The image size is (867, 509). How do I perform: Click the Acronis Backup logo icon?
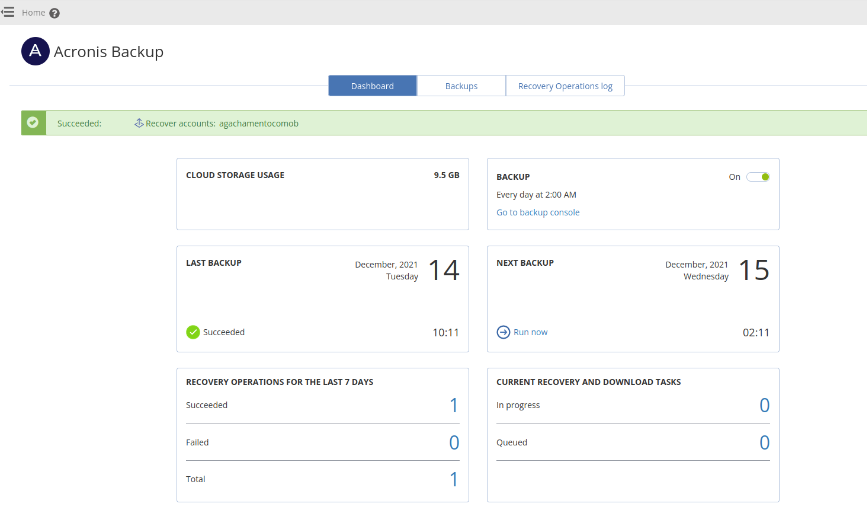click(35, 51)
